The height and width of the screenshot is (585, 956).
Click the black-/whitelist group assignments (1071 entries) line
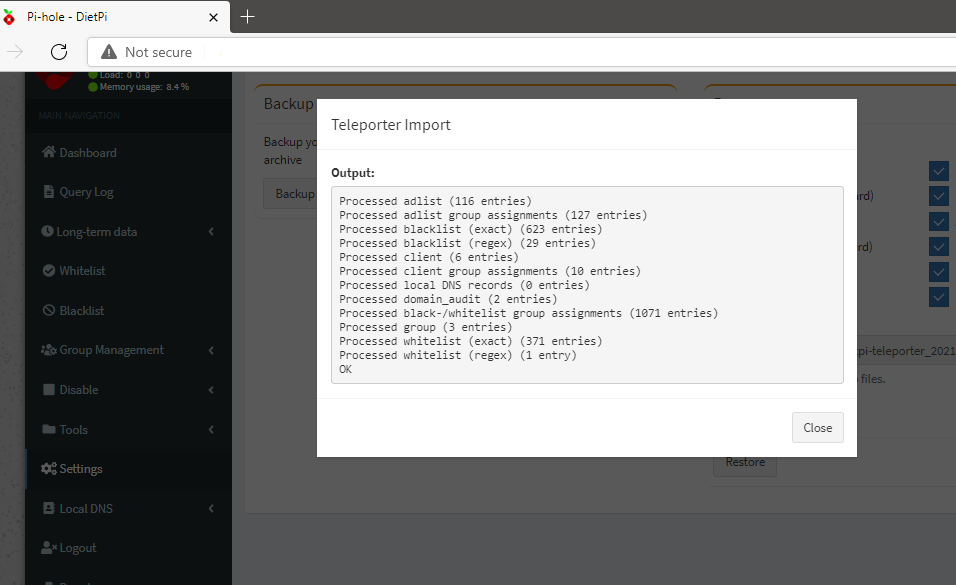(x=529, y=313)
